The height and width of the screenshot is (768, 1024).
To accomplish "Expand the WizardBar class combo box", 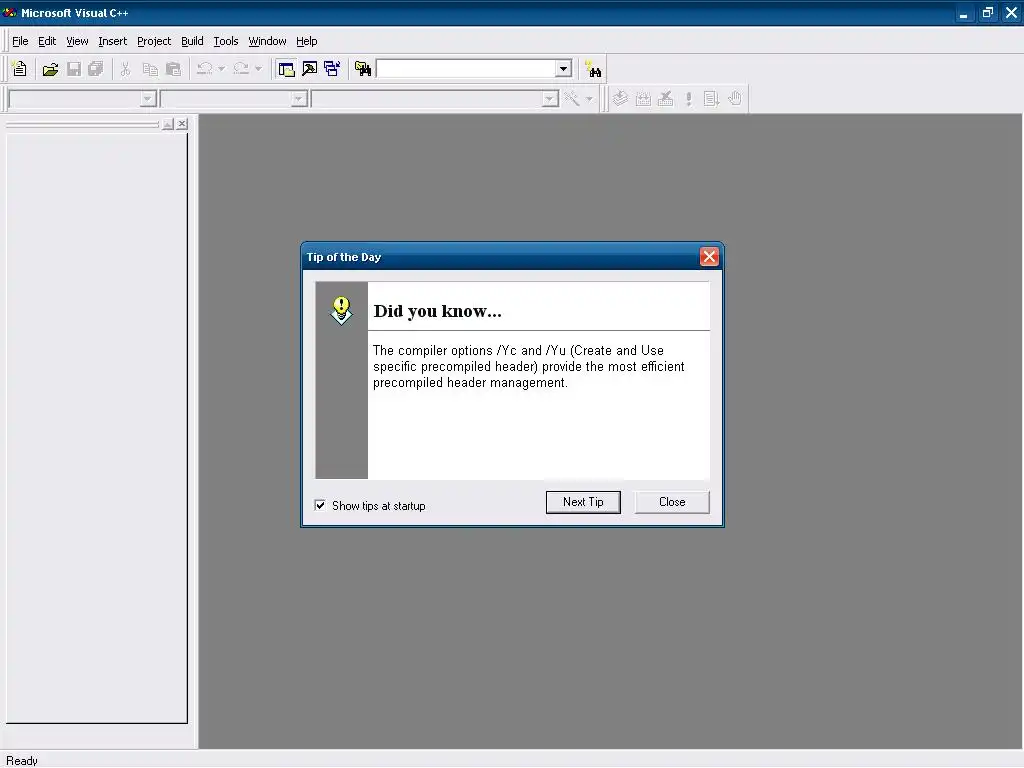I will point(148,99).
